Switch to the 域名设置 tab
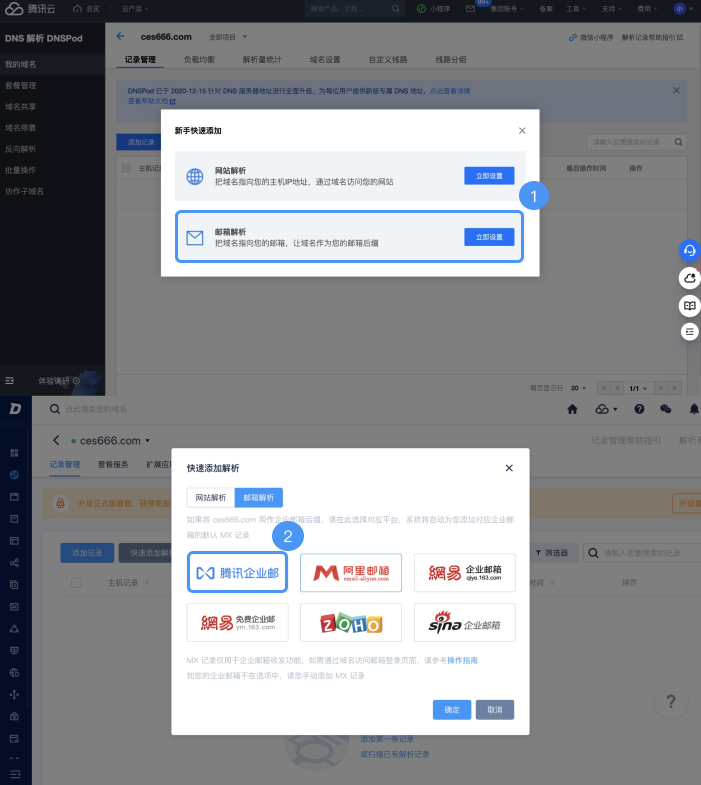The image size is (701, 785). [x=325, y=60]
